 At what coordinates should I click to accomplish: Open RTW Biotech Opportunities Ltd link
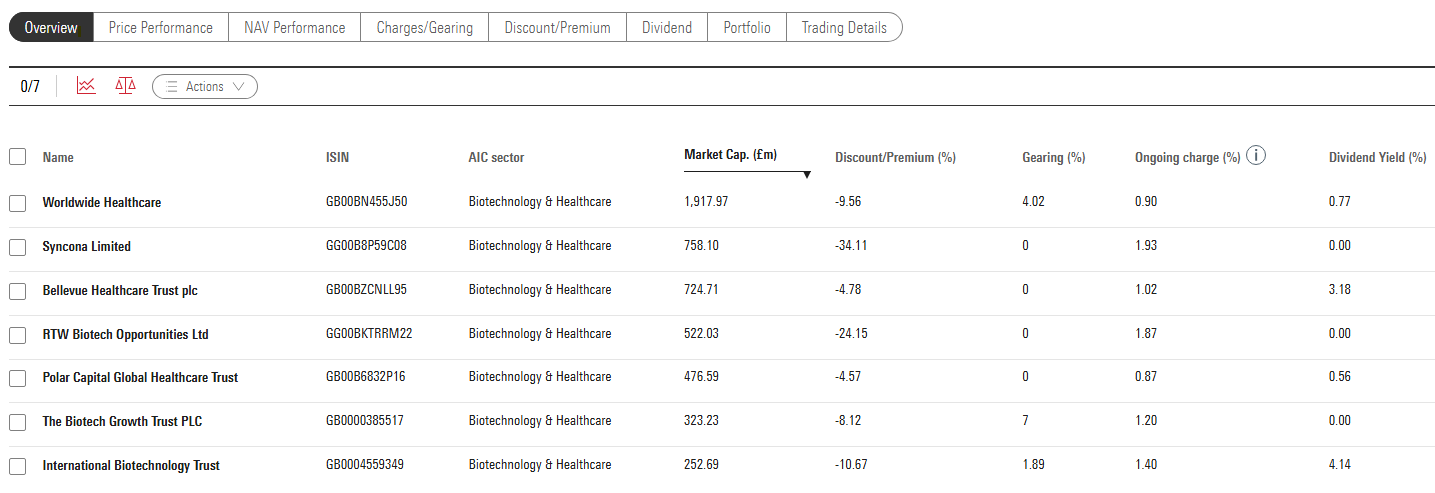pos(126,334)
